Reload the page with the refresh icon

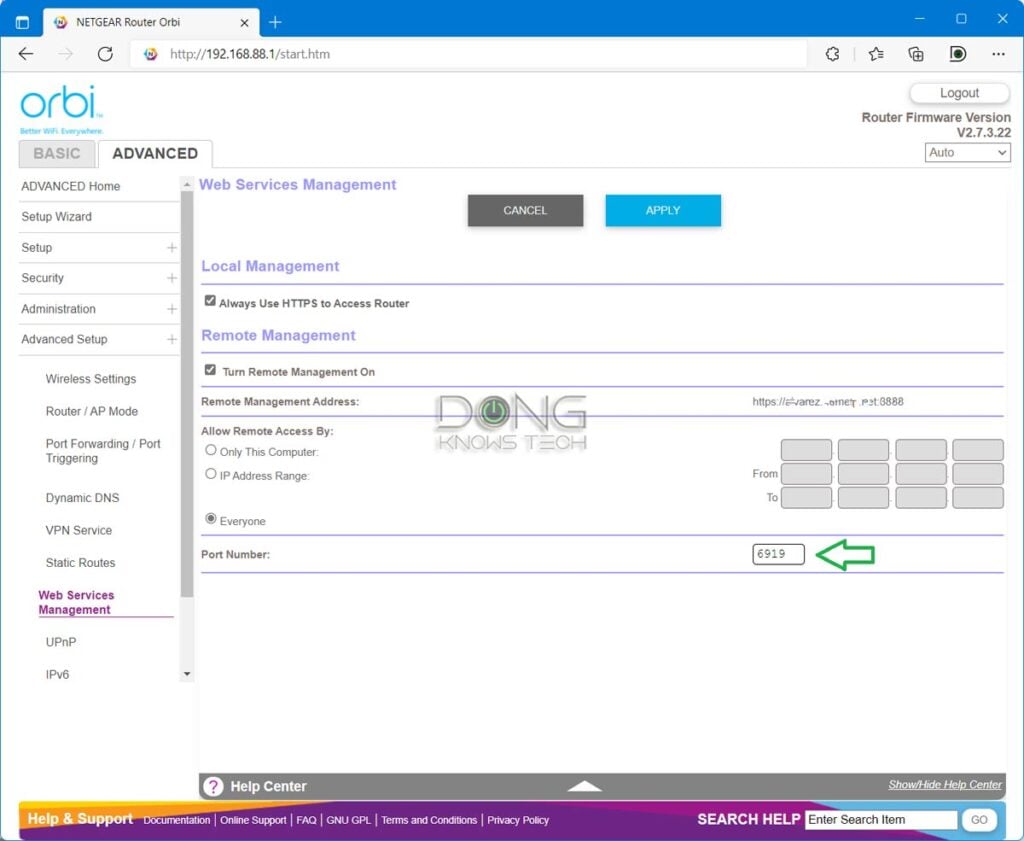click(x=105, y=54)
